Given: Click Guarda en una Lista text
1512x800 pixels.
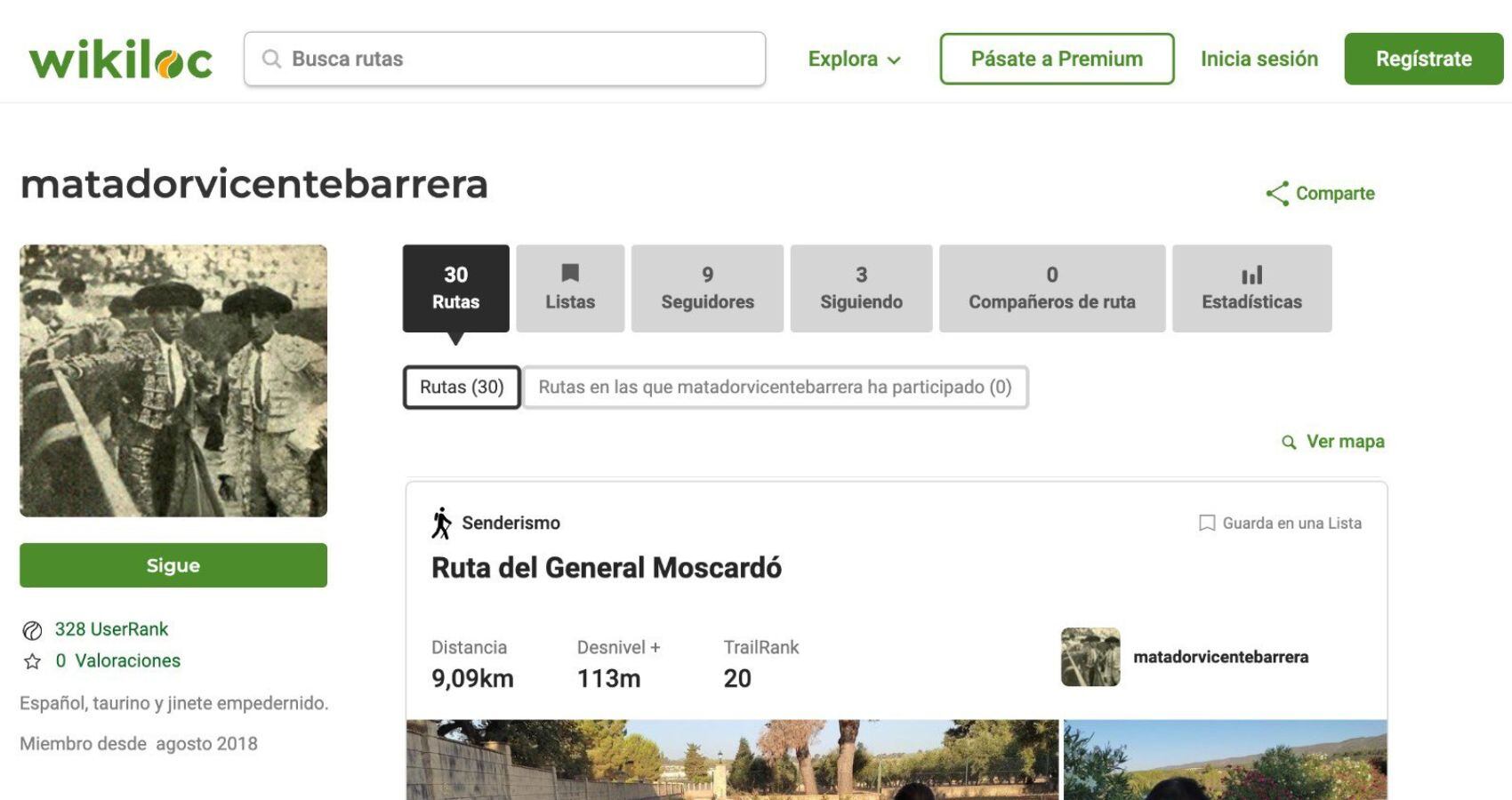Looking at the screenshot, I should (x=1291, y=524).
